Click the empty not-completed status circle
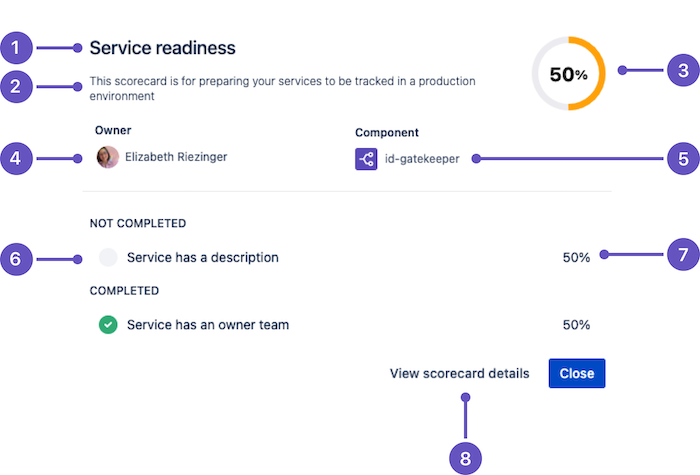This screenshot has height=475, width=700. (x=108, y=258)
